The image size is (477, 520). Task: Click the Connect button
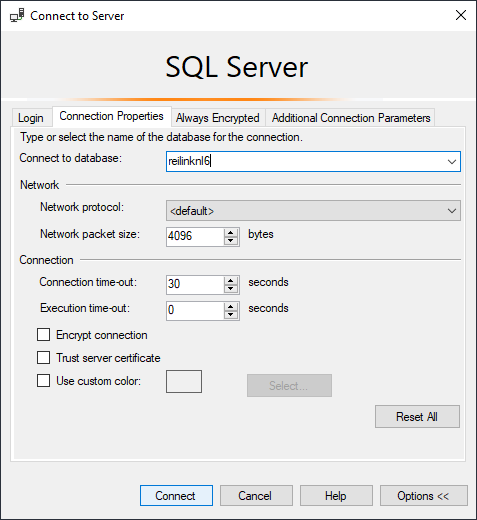[176, 496]
